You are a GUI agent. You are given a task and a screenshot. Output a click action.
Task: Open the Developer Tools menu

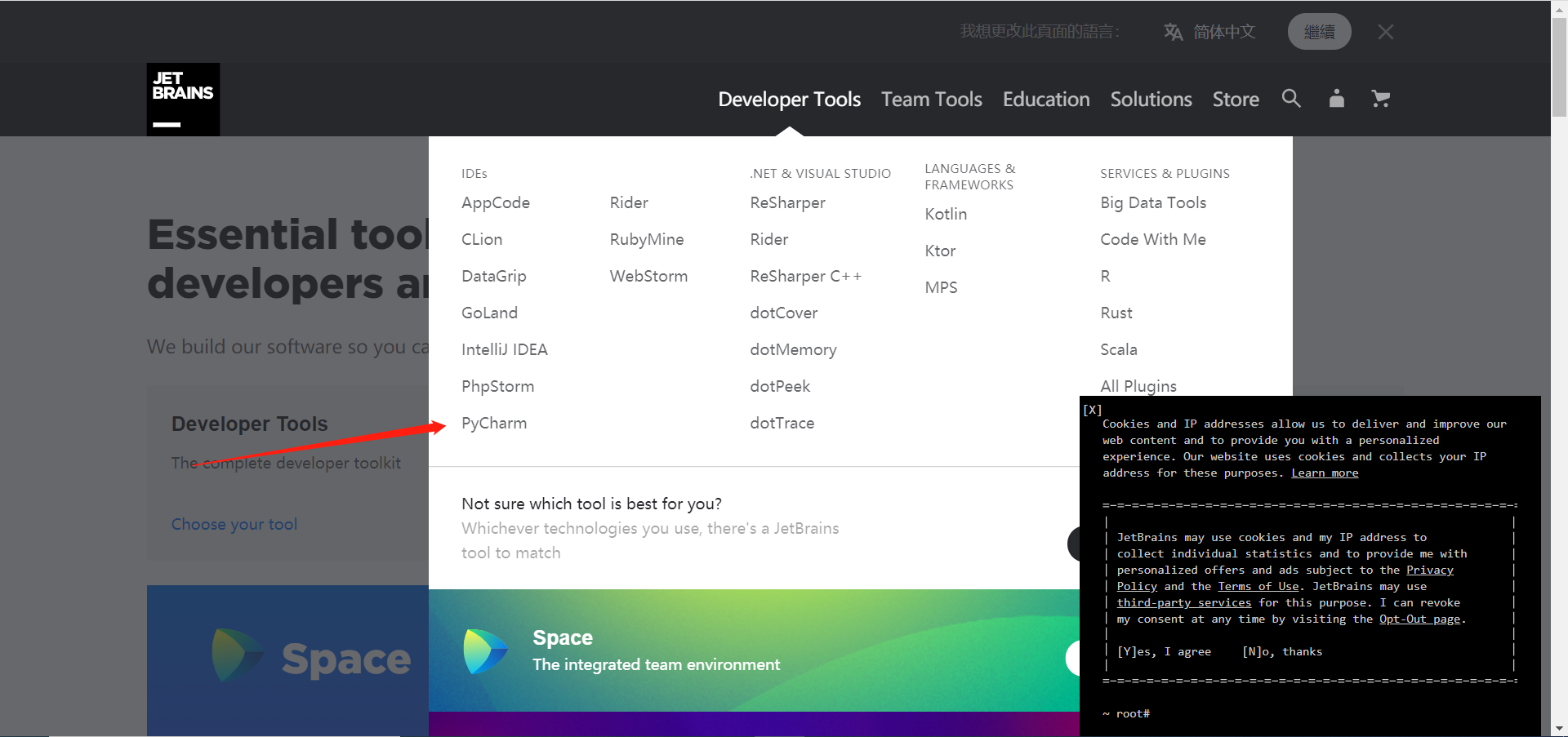point(789,100)
